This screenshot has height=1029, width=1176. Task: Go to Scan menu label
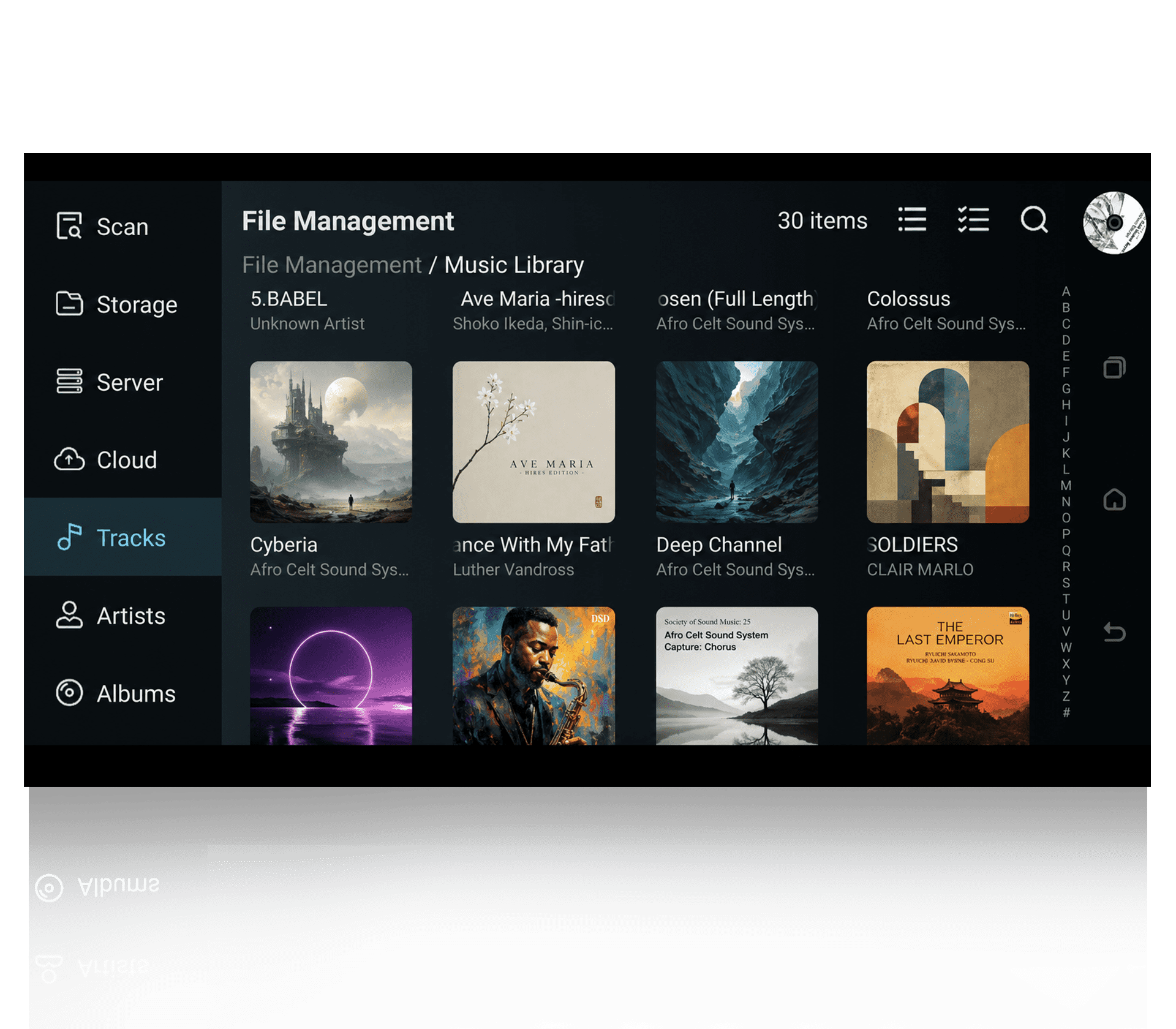point(123,227)
